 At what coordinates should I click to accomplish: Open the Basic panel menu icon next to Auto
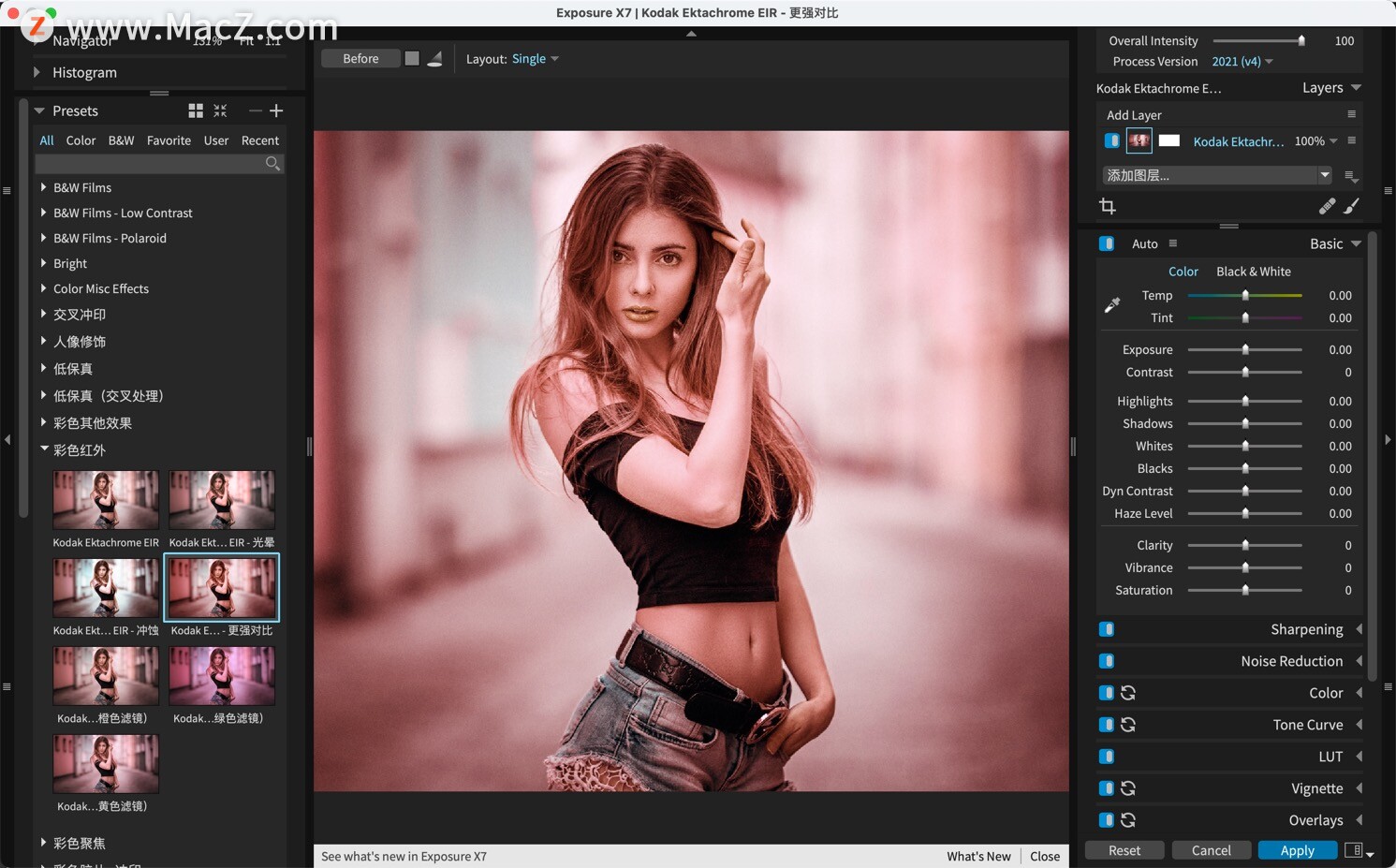(1172, 243)
